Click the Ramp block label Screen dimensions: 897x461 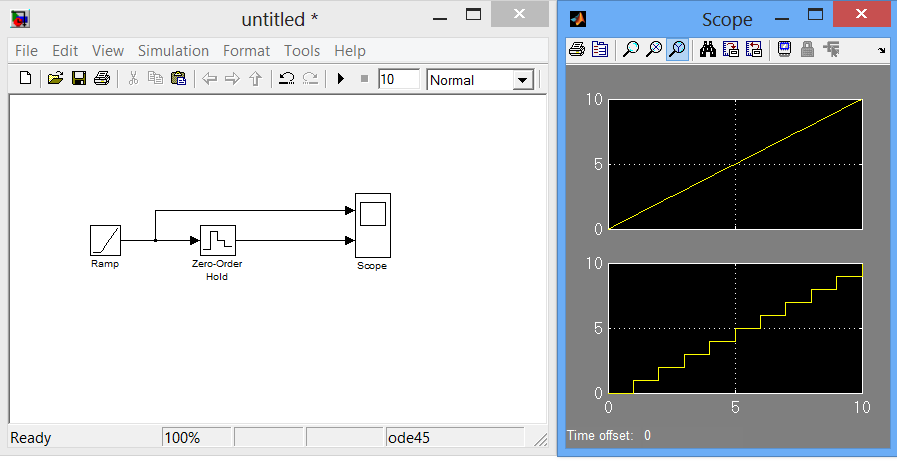[105, 264]
